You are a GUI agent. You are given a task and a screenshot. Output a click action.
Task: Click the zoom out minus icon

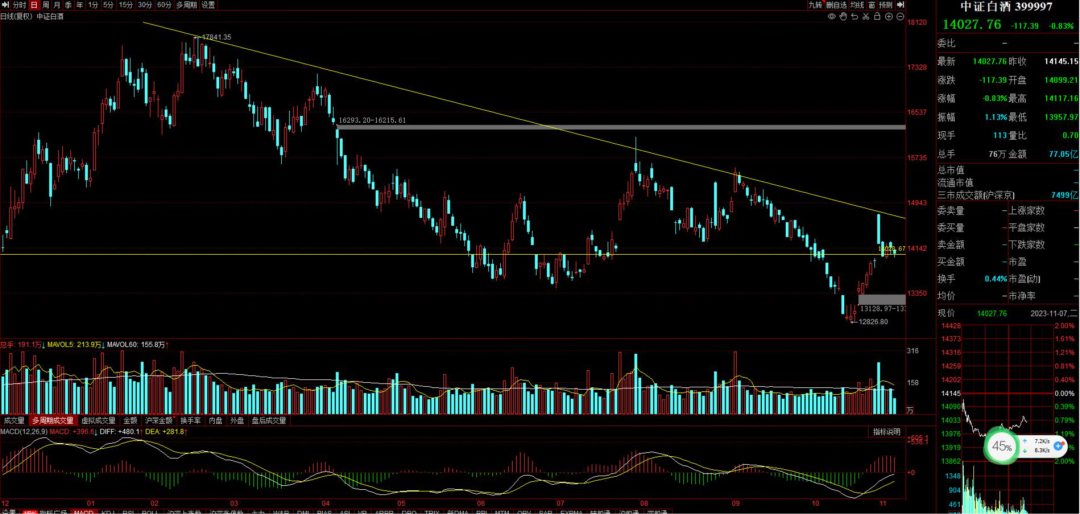pos(900,17)
